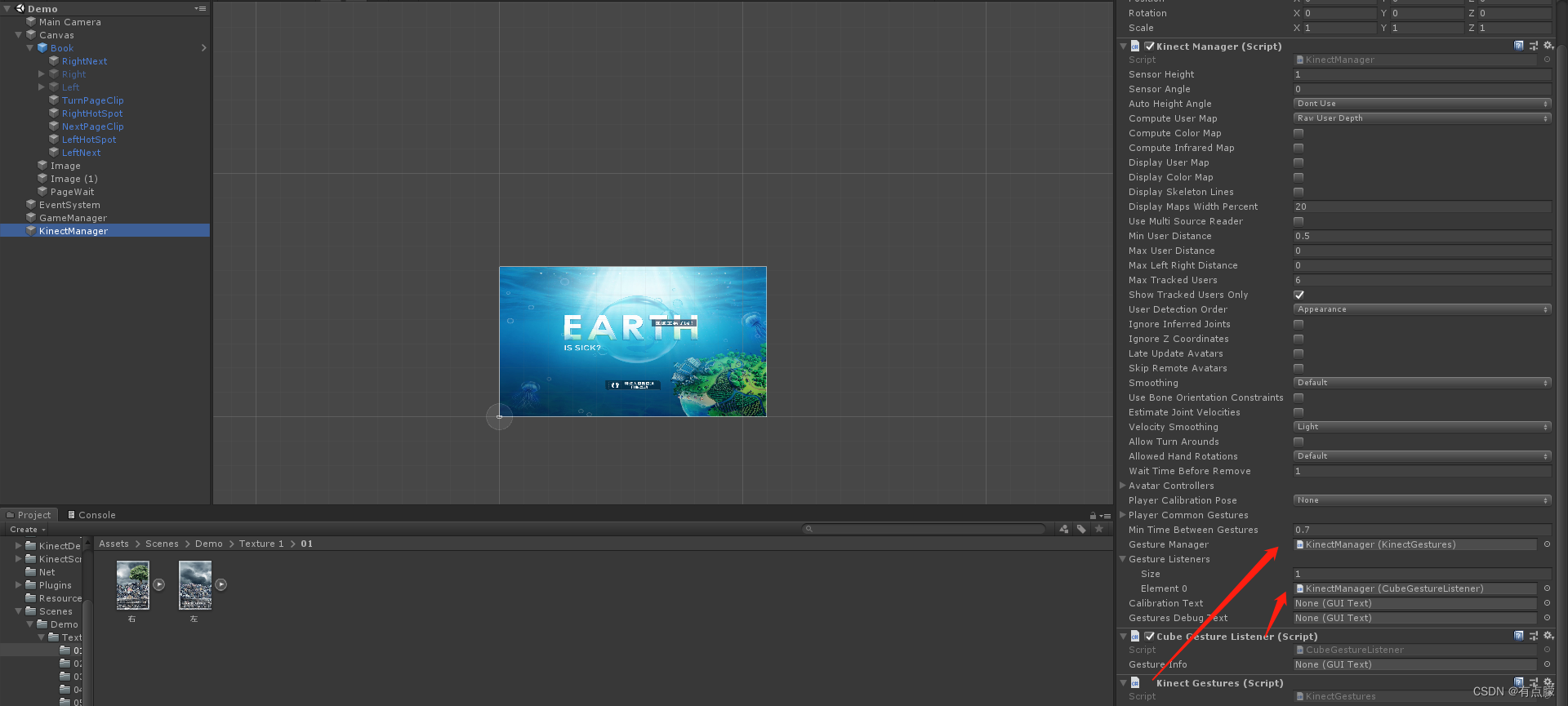The image size is (1568, 706).
Task: Enable Display User Map checkbox
Action: 1298,162
